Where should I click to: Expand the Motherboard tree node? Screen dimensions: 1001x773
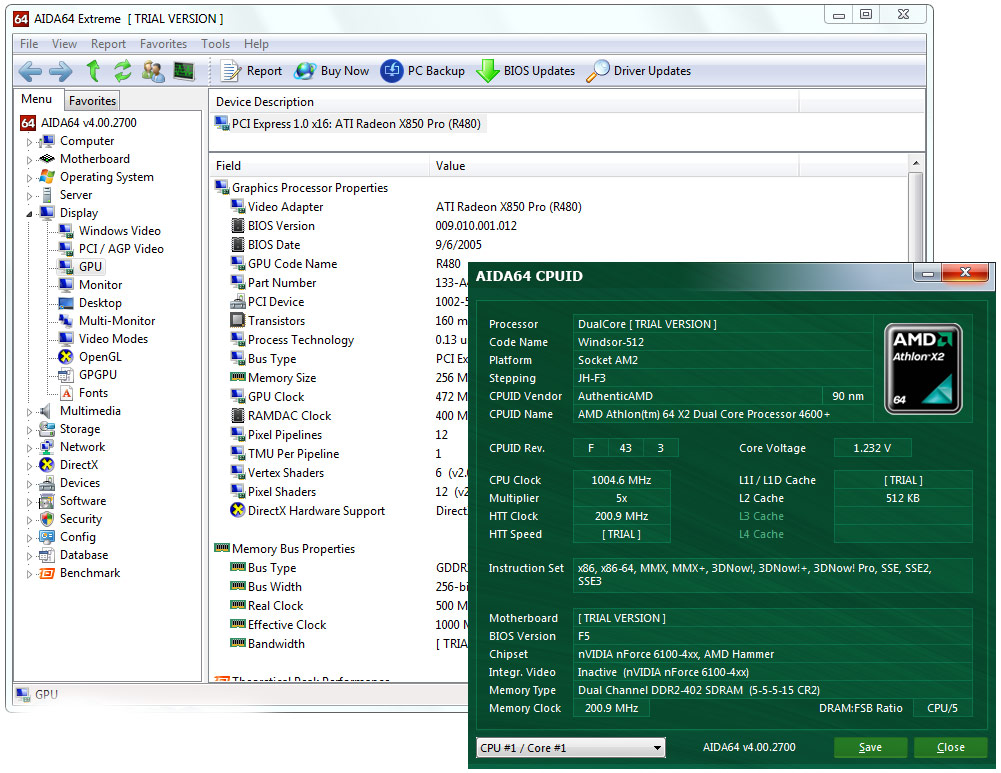[29, 160]
